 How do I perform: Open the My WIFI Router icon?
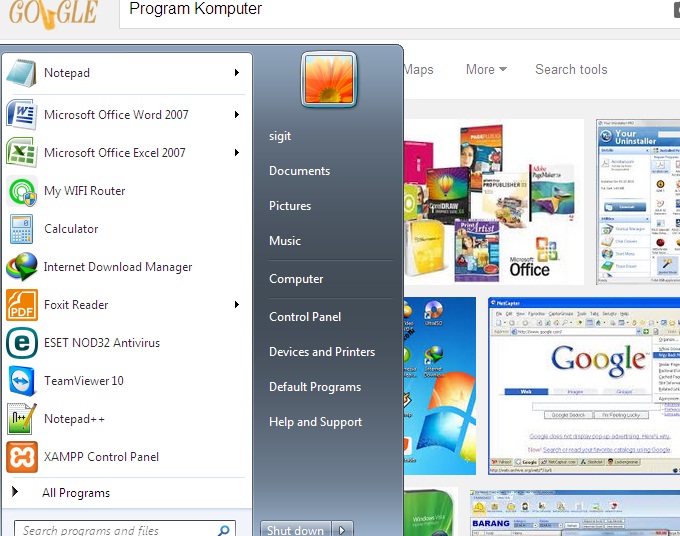(21, 191)
